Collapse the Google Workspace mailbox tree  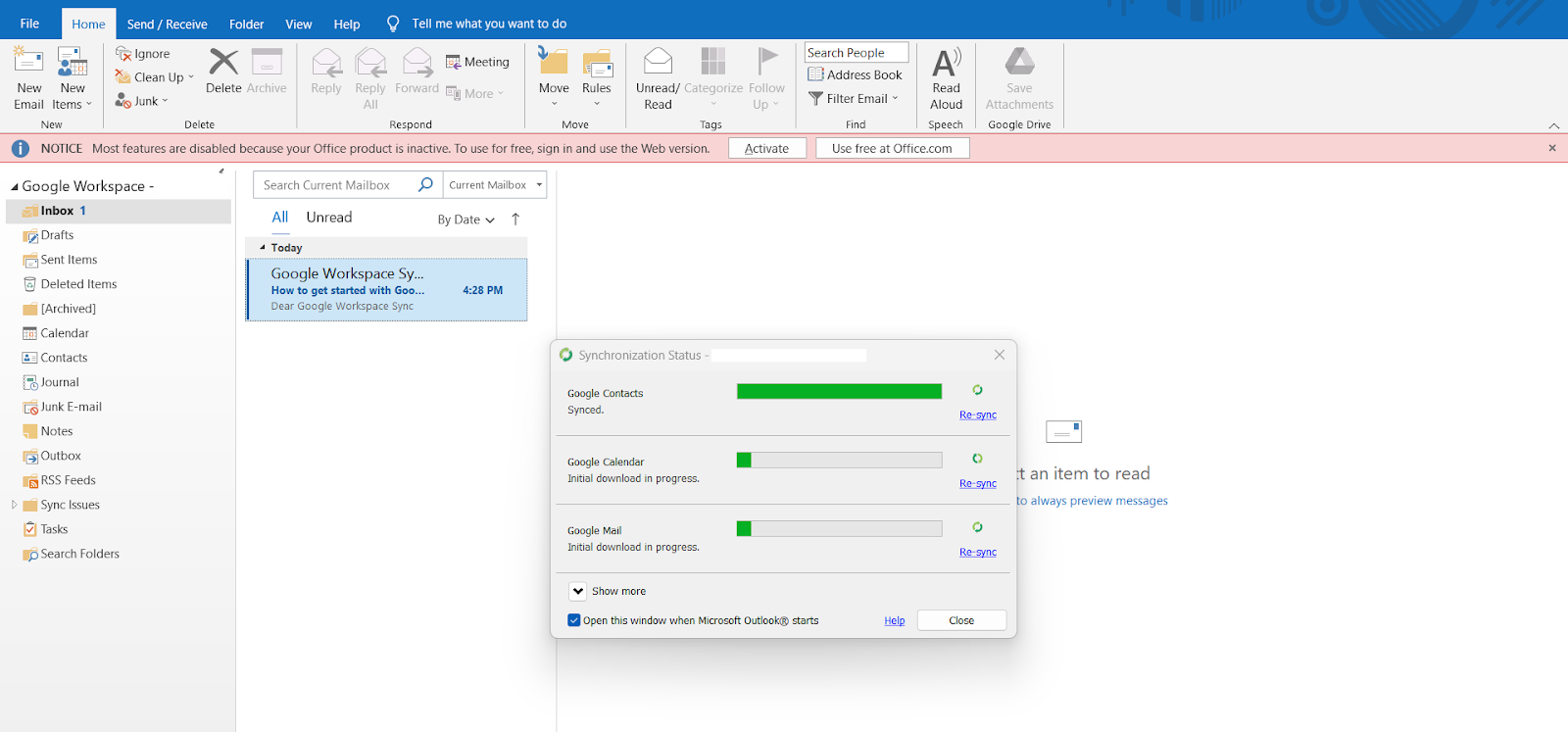point(15,186)
